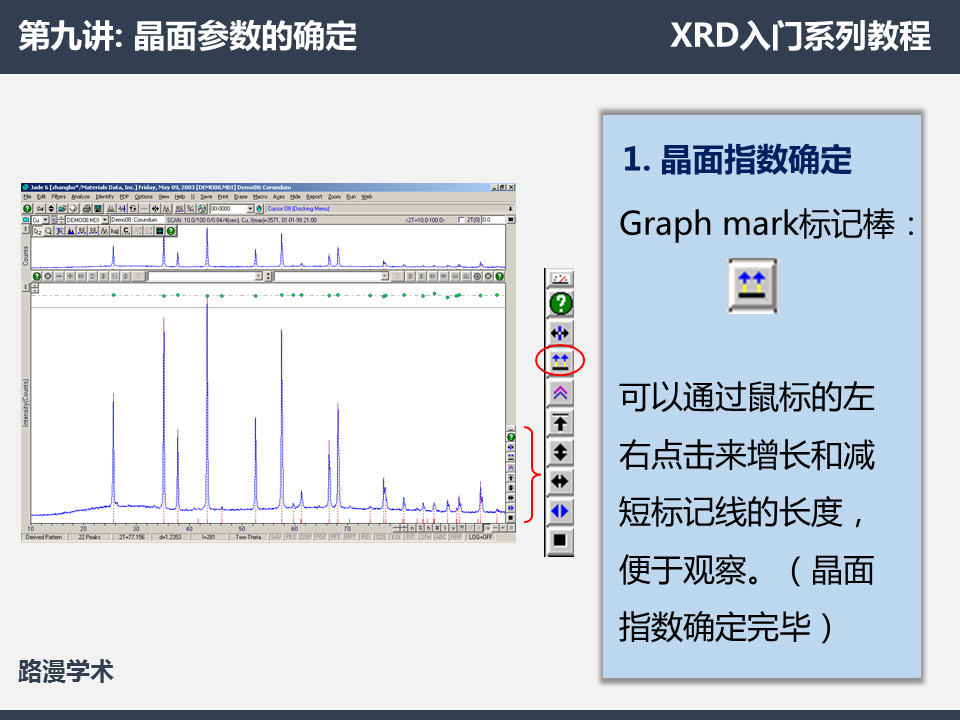Screen dimensions: 960x720
Task: Click the 2T=77.156 status bar value
Action: click(132, 537)
